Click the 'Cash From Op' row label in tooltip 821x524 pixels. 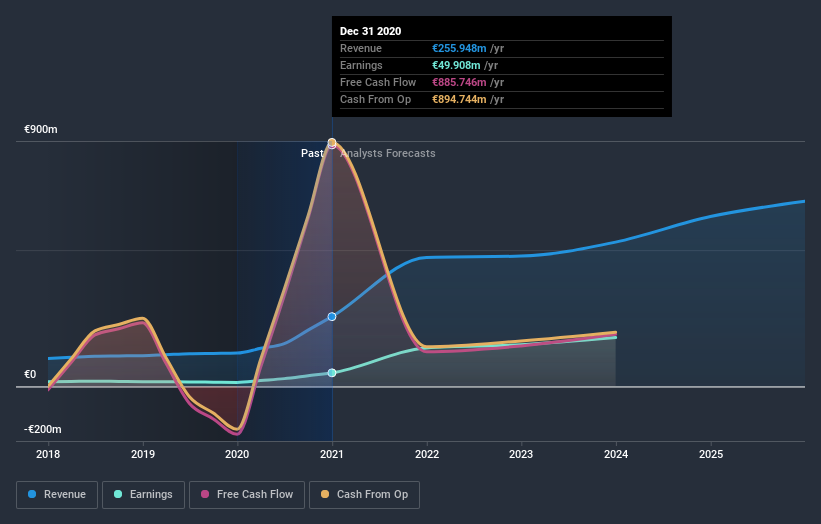375,99
